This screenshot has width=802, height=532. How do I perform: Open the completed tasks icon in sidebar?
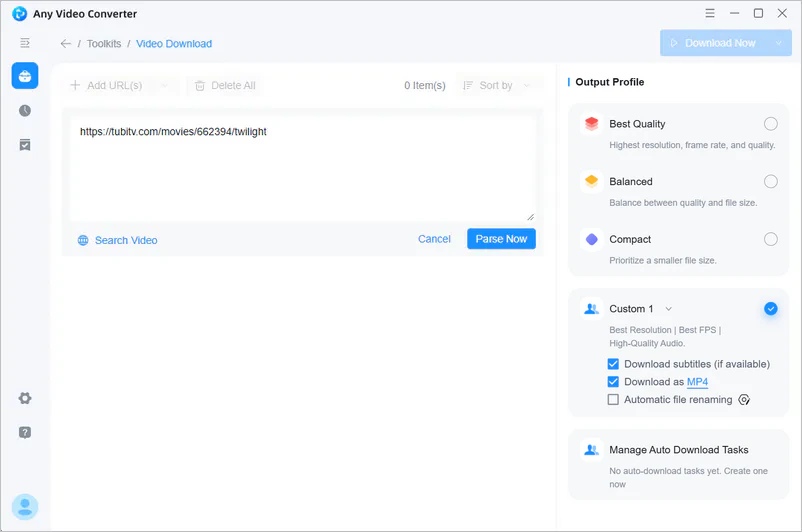click(25, 145)
